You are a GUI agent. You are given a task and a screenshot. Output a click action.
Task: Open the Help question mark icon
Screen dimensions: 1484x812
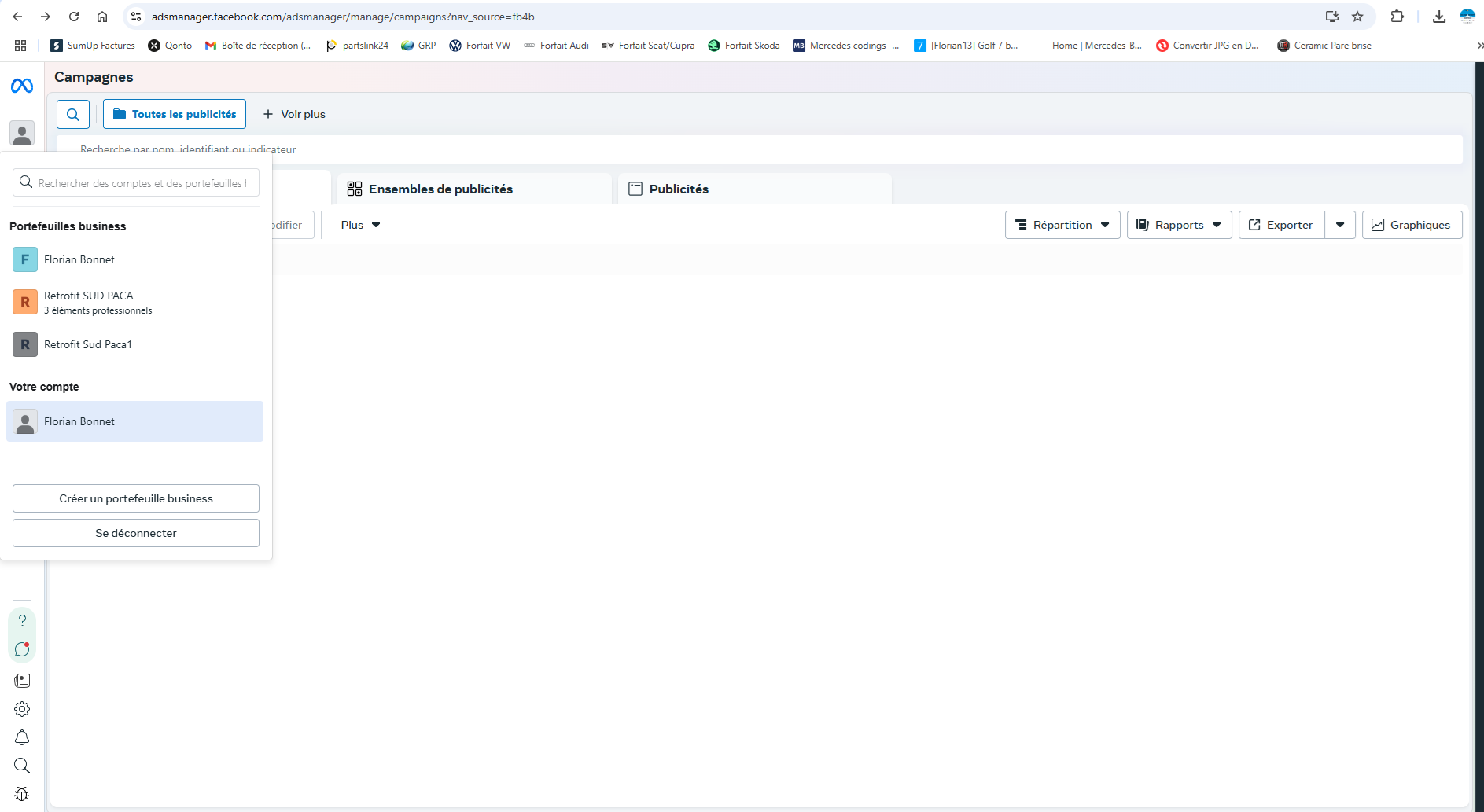click(x=22, y=621)
